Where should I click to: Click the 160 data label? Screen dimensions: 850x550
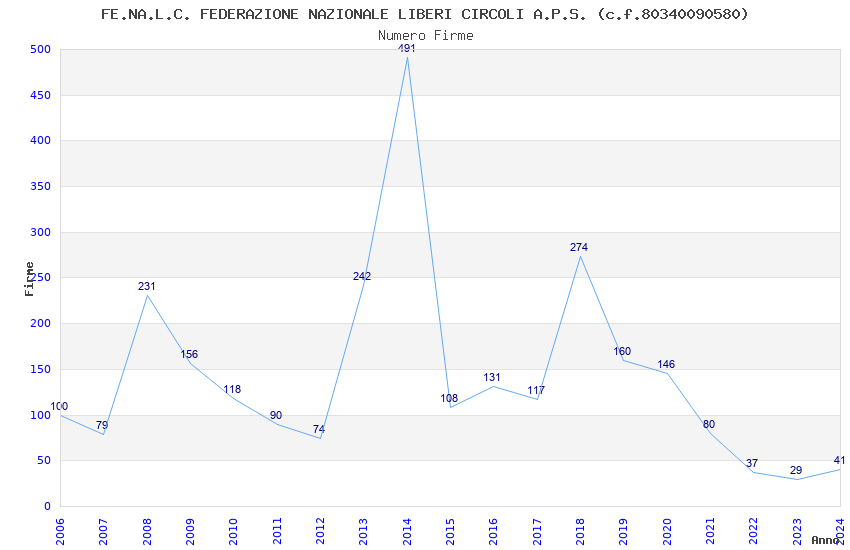tap(622, 351)
